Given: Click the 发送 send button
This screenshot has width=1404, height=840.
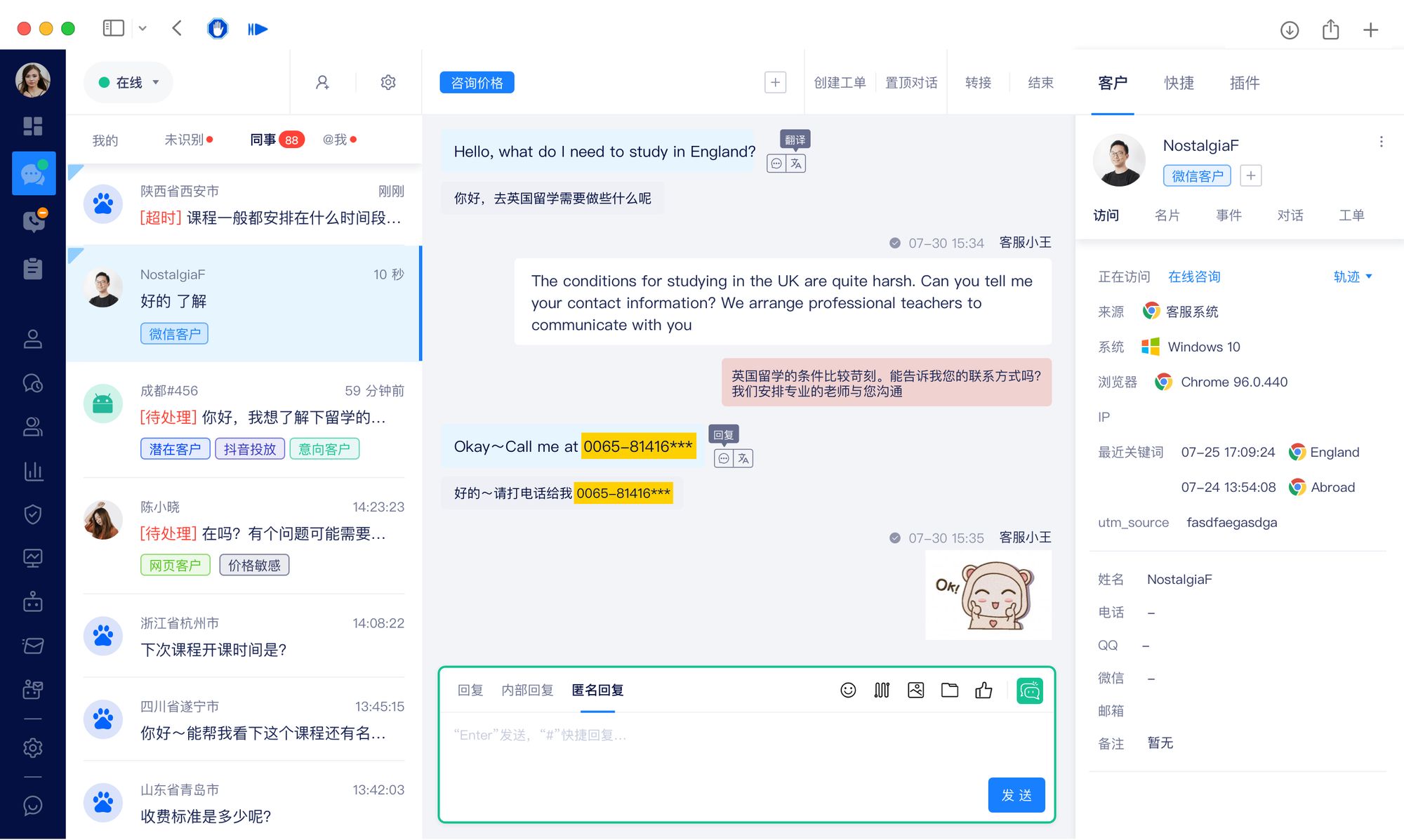Looking at the screenshot, I should pyautogui.click(x=1016, y=795).
